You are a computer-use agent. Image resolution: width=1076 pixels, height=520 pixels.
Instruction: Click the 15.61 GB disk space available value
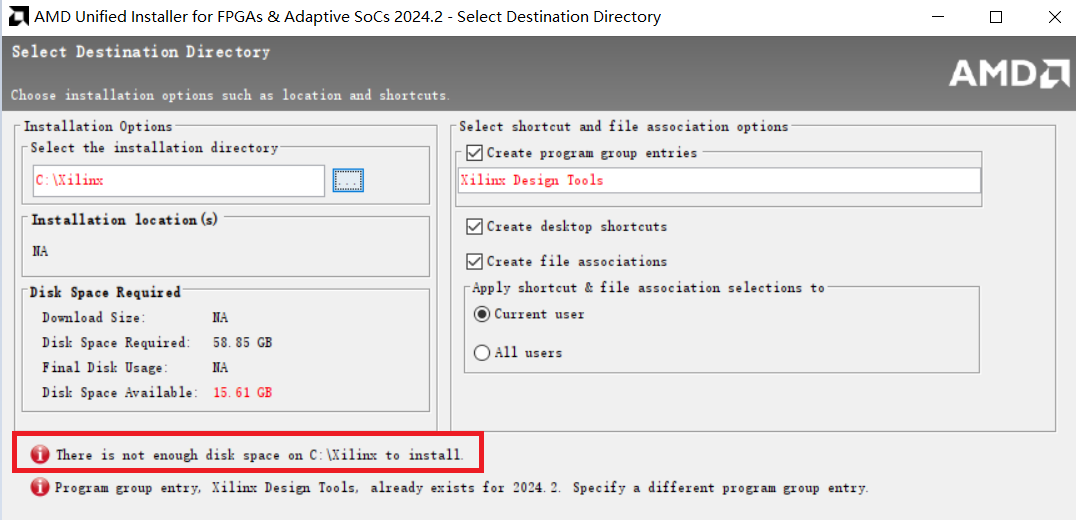tap(243, 392)
